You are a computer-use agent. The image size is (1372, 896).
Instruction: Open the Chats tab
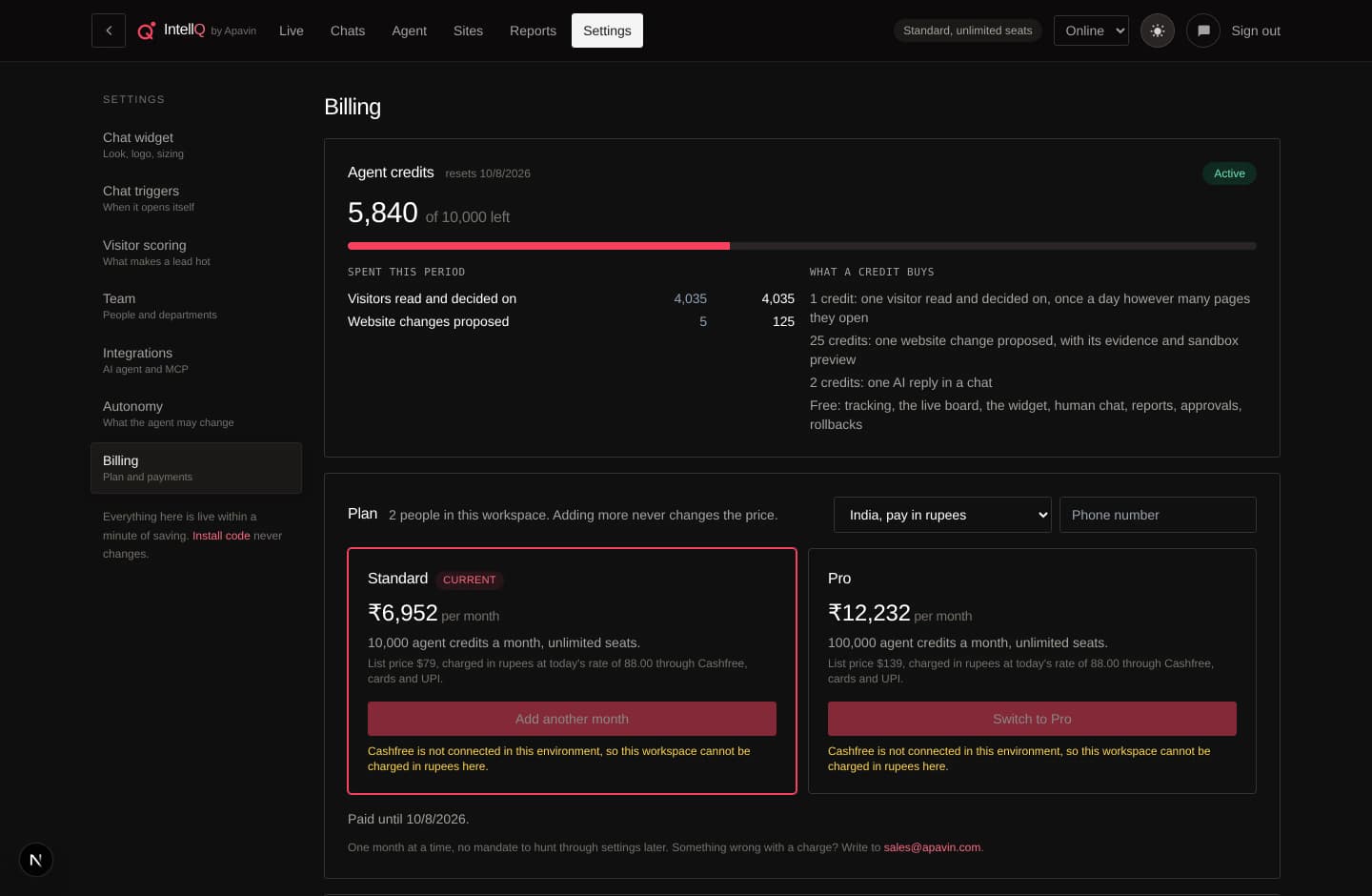(x=348, y=31)
